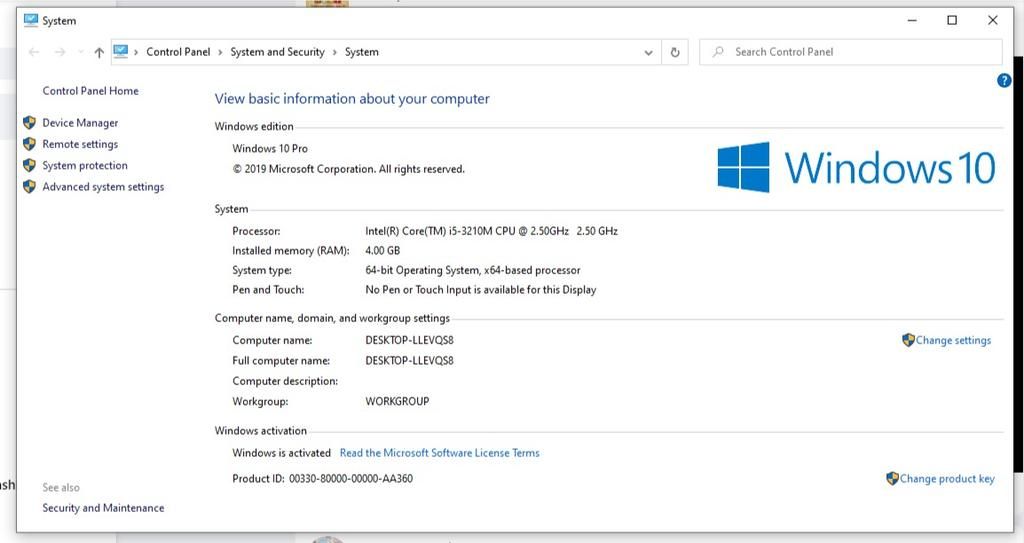The height and width of the screenshot is (543, 1024).
Task: Click the System window title bar icon
Action: click(x=30, y=20)
